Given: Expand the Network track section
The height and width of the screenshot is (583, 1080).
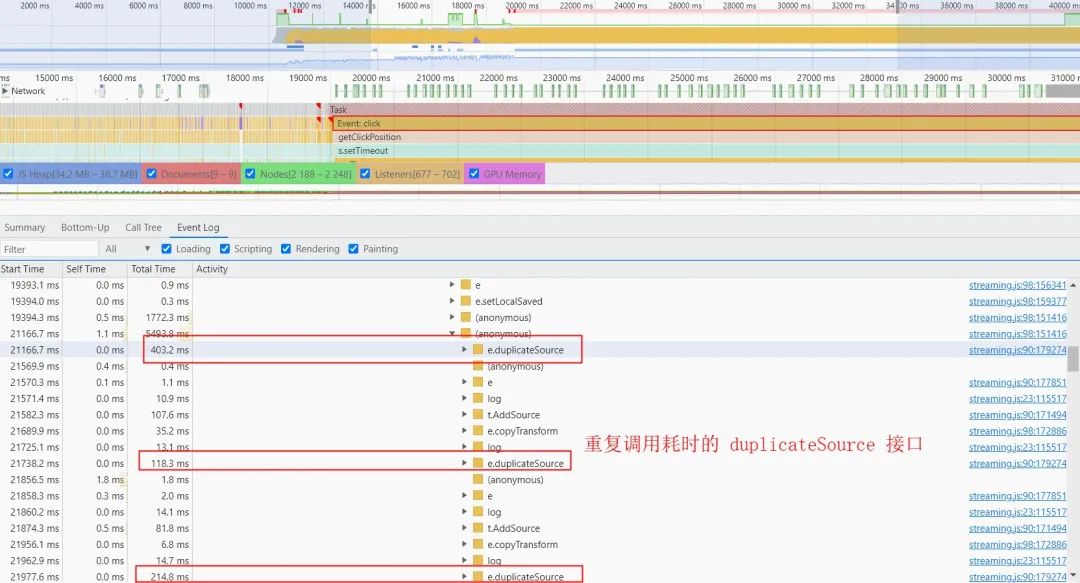Looking at the screenshot, I should point(6,91).
